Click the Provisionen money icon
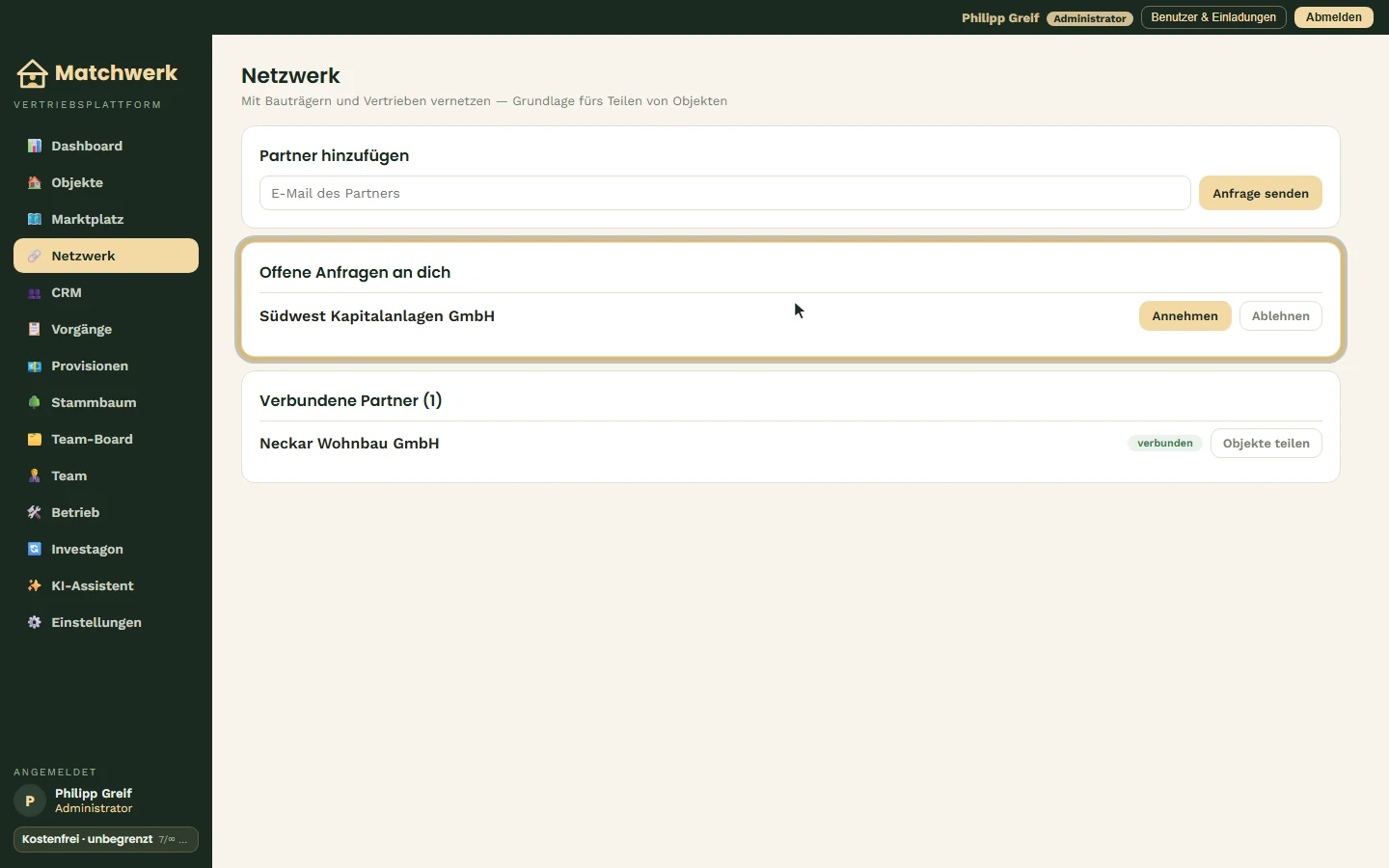 [35, 366]
